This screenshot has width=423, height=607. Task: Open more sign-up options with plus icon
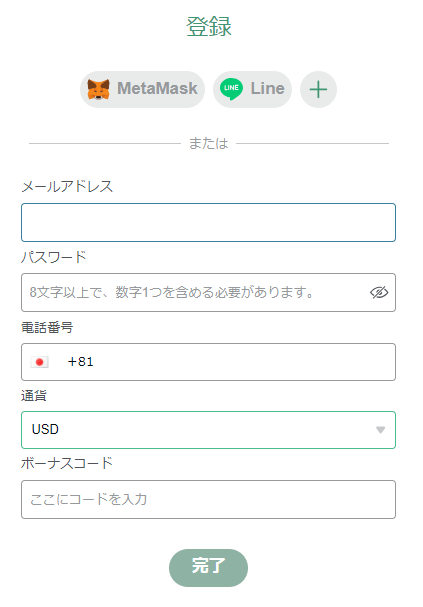319,89
